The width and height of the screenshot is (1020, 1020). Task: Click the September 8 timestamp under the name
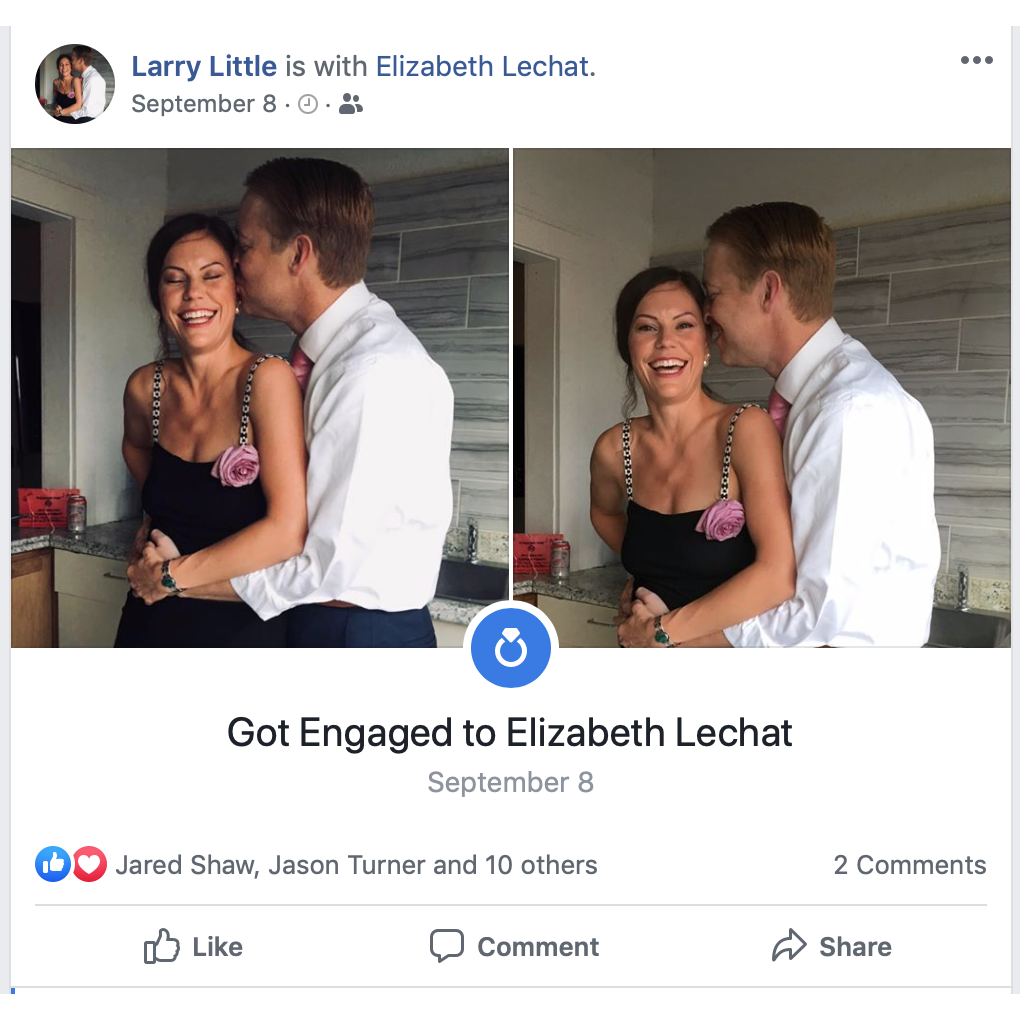pyautogui.click(x=204, y=103)
